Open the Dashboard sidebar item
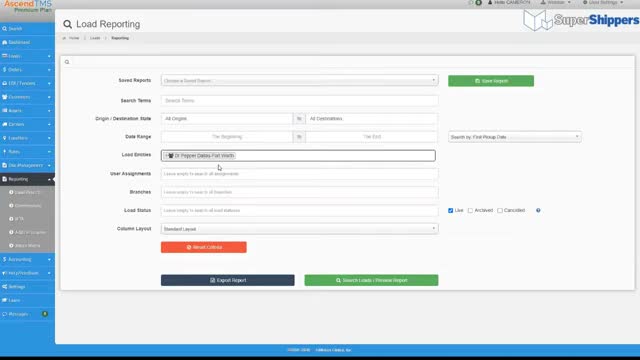 click(x=27, y=42)
